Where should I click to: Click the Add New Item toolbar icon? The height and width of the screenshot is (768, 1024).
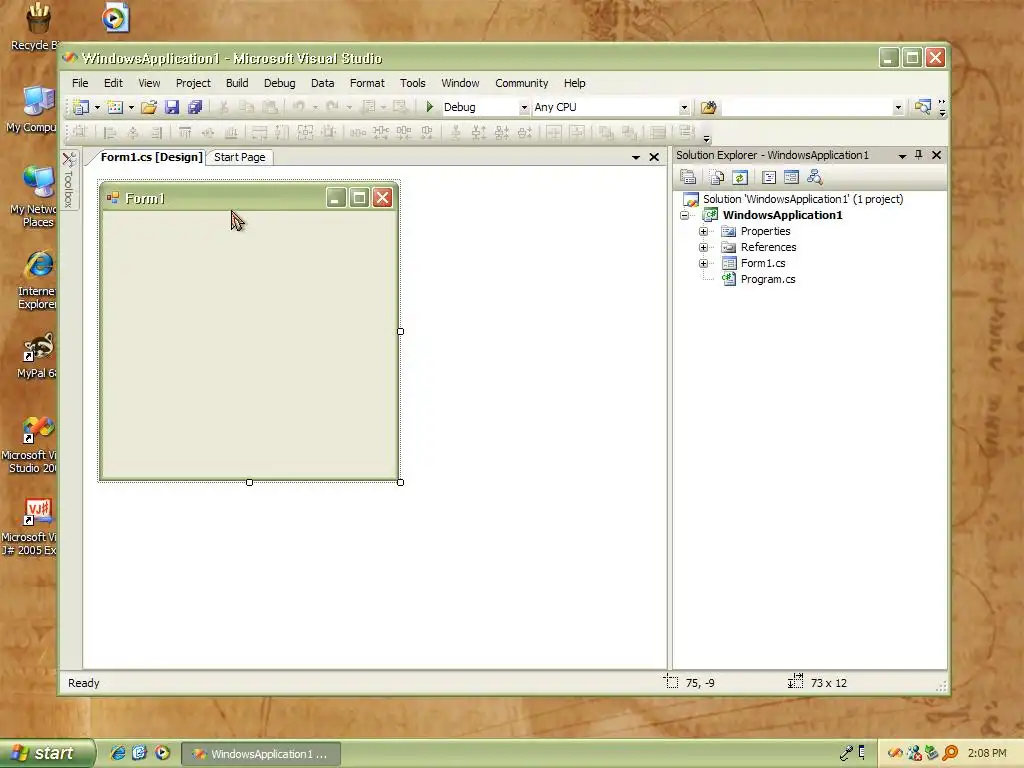[115, 107]
